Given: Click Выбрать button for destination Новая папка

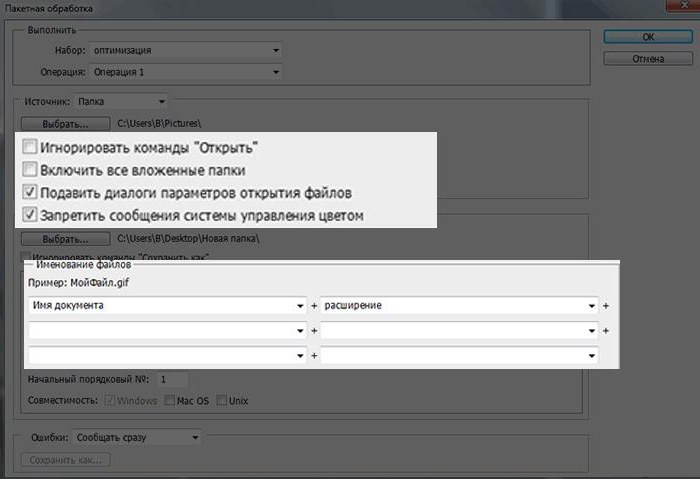Looking at the screenshot, I should click(65, 239).
